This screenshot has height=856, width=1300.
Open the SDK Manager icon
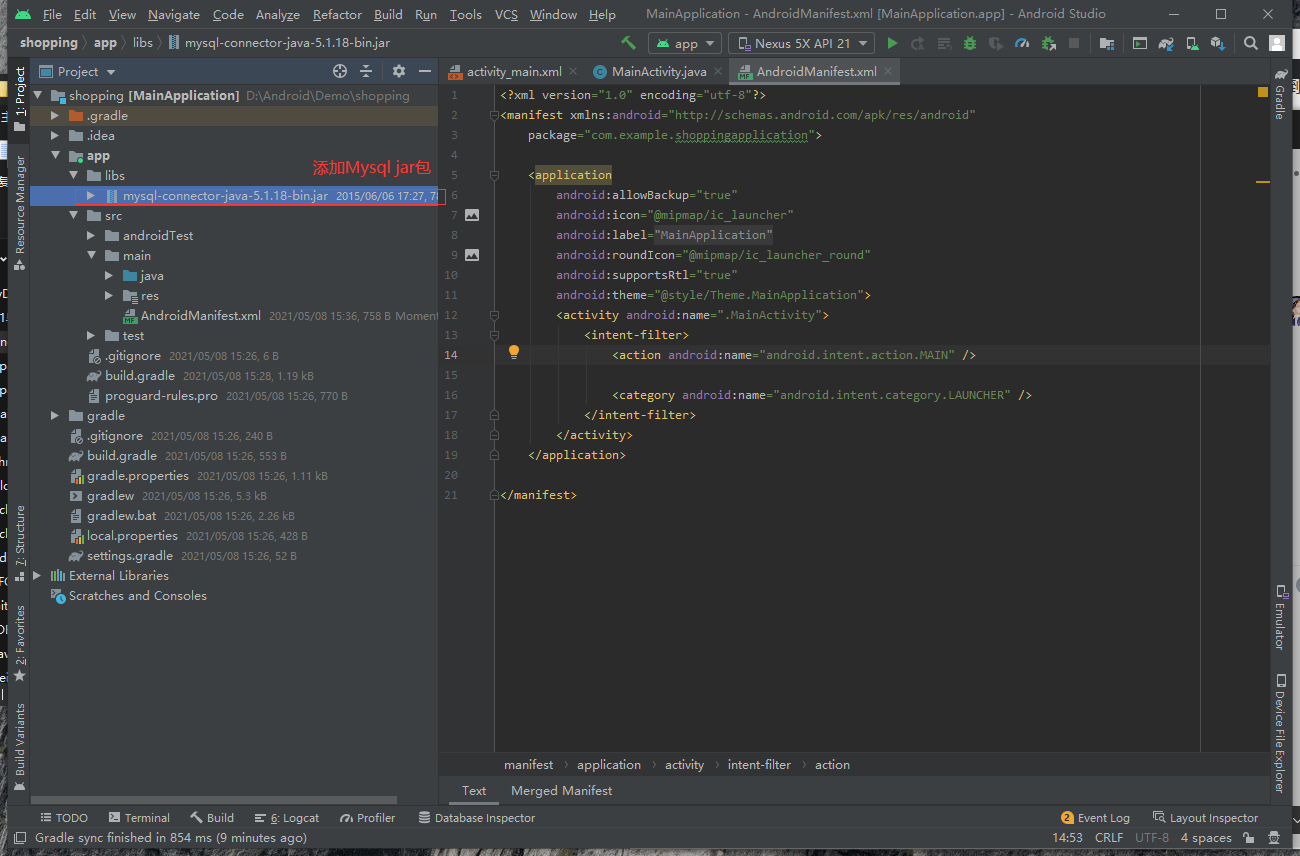point(1217,43)
